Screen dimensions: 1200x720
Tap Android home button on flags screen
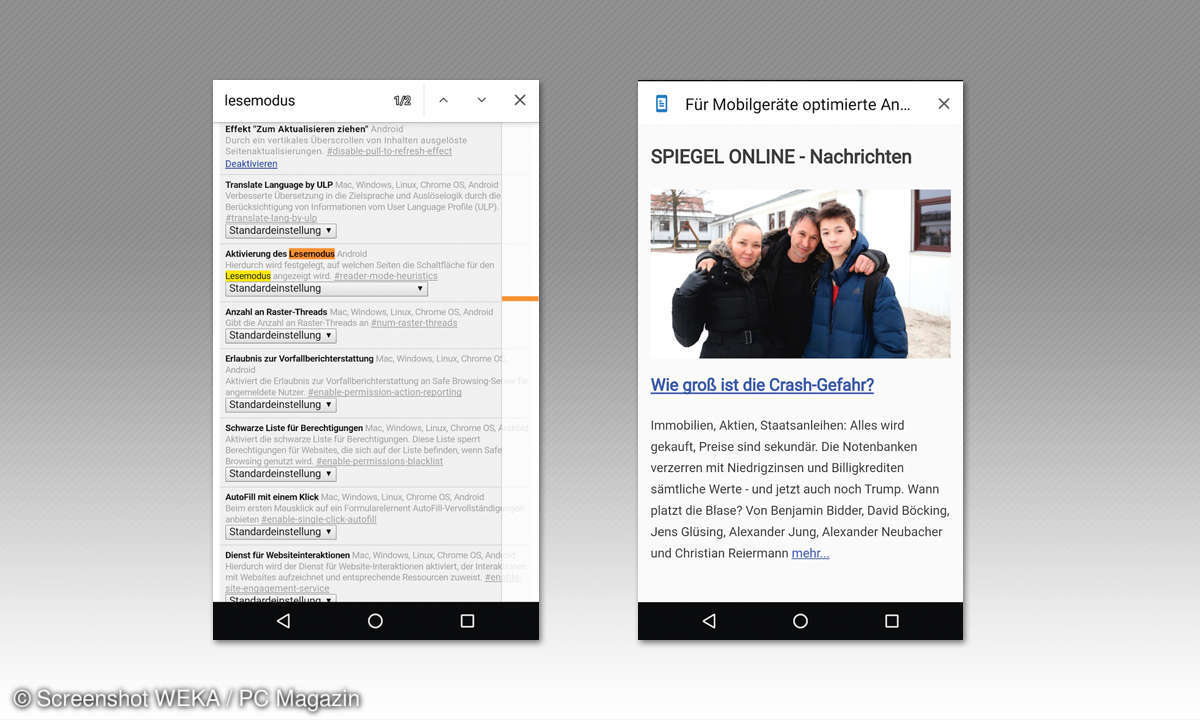point(375,621)
